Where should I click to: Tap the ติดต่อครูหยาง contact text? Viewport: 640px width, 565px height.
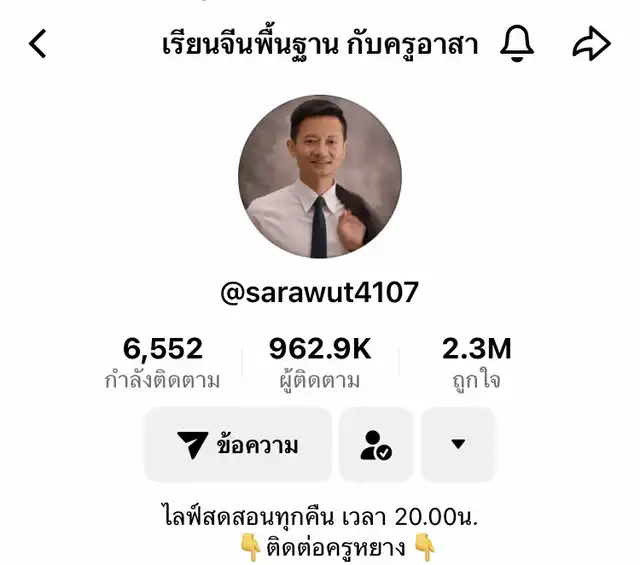pos(336,547)
